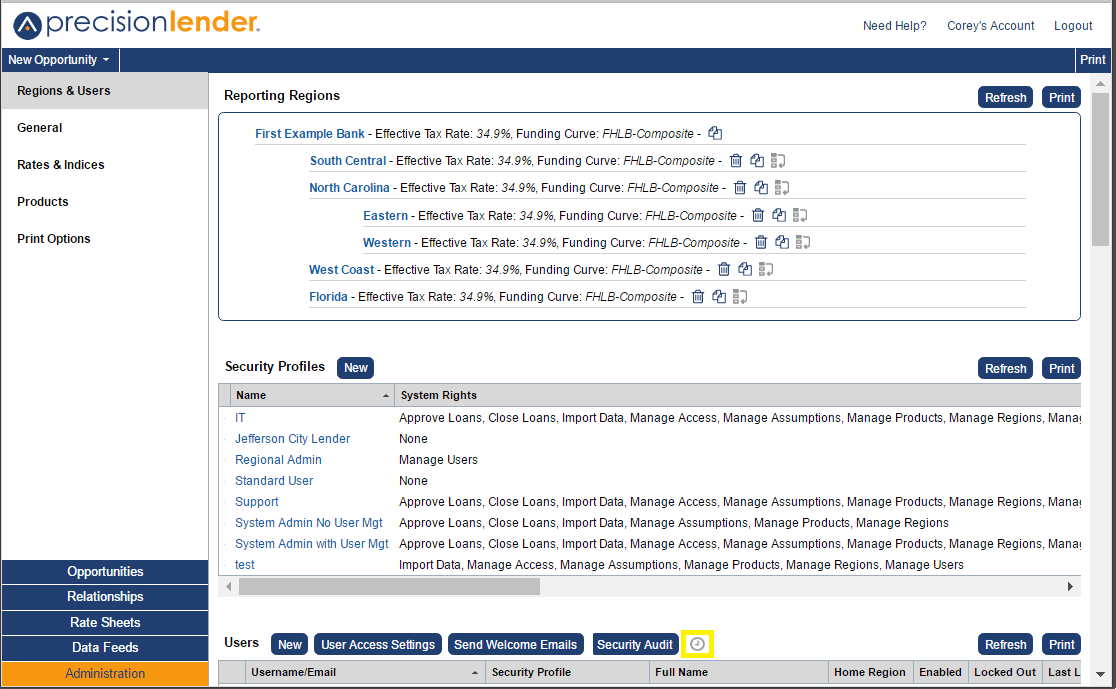1116x689 pixels.
Task: Sort Users by the Username/Email column arrow
Action: [475, 673]
